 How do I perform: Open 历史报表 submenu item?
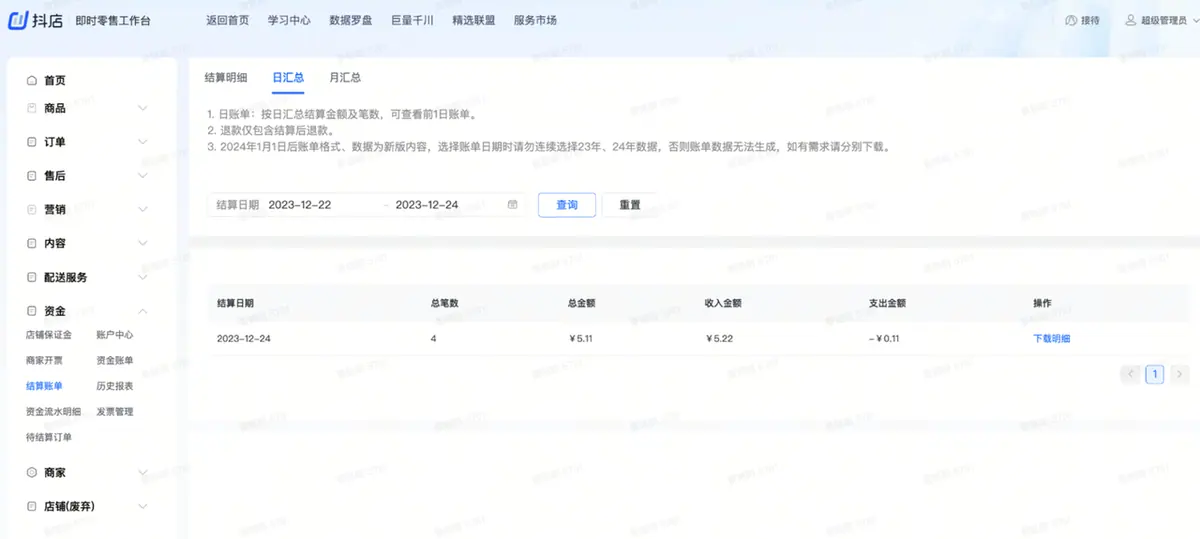(x=115, y=386)
